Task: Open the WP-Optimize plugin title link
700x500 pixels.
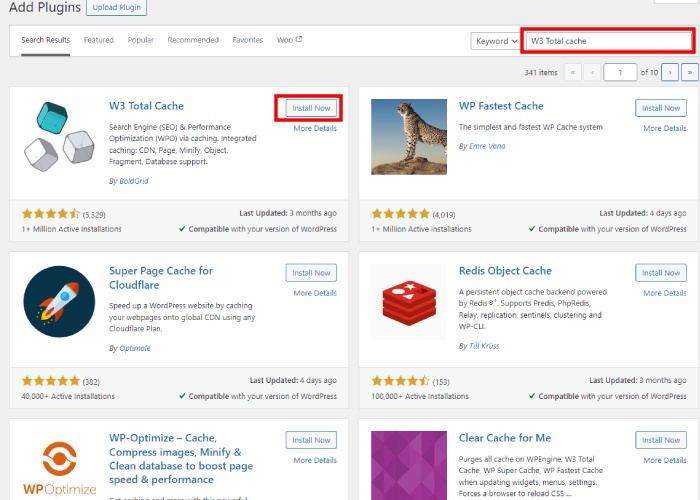Action: click(181, 458)
